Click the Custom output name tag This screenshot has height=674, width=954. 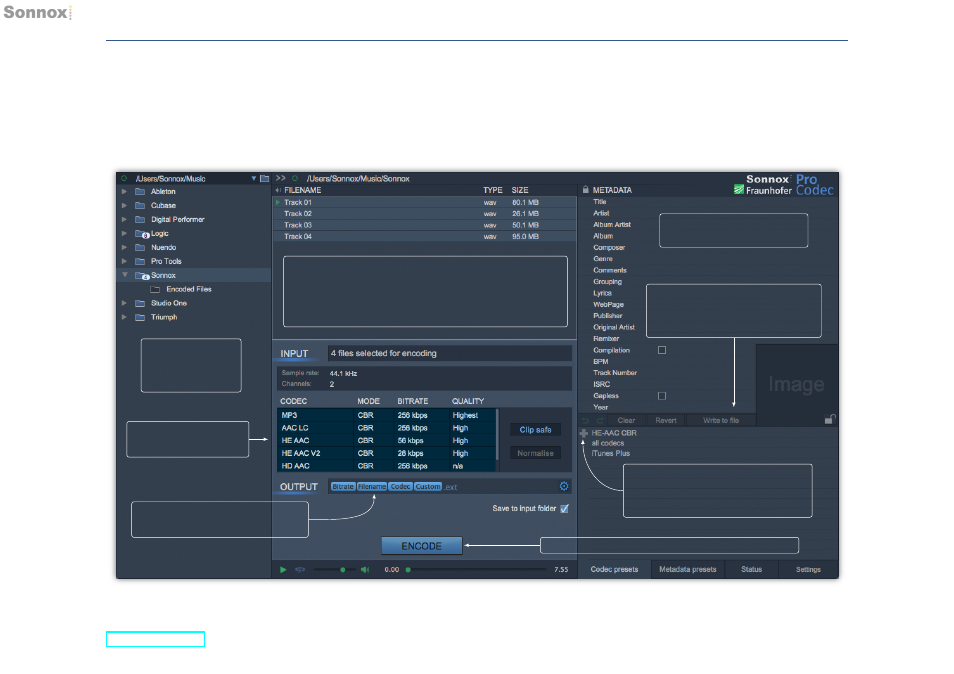click(428, 487)
